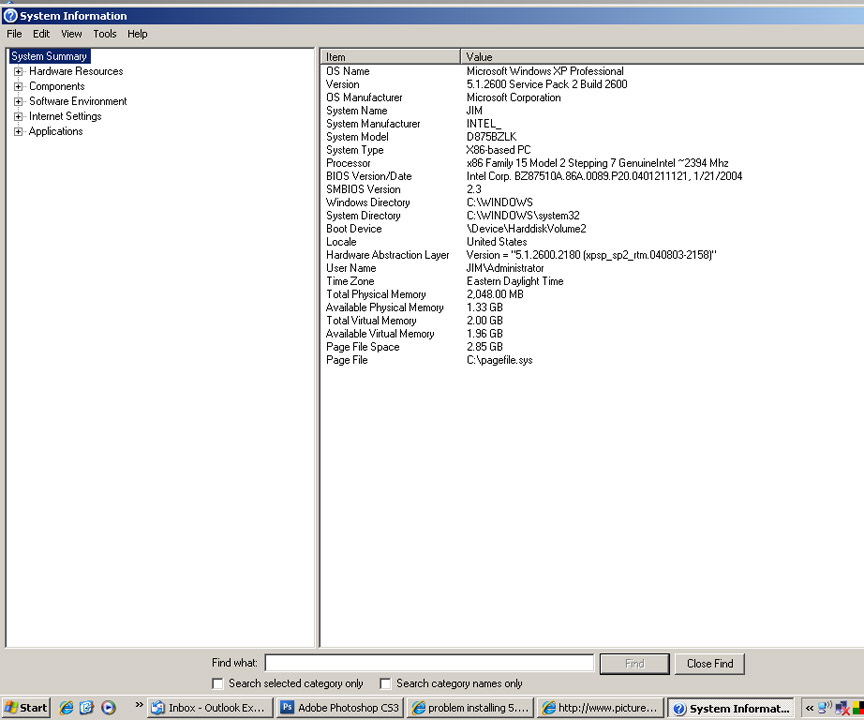Select the Processor row
This screenshot has height=720, width=864.
click(x=592, y=163)
